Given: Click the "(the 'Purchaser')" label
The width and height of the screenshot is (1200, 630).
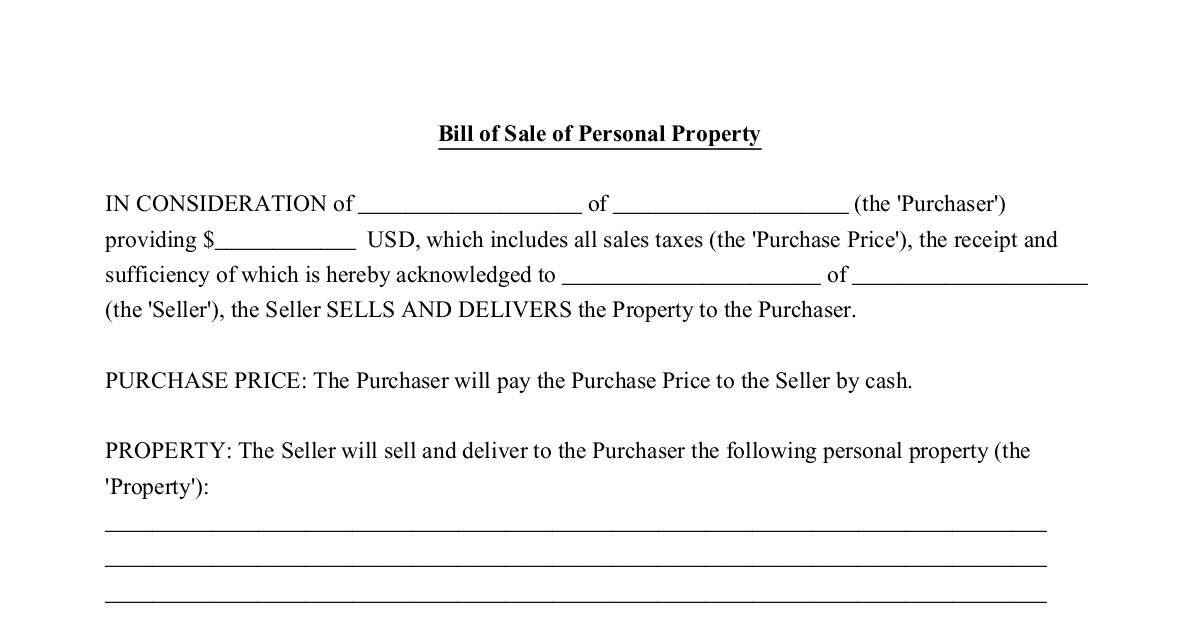Looking at the screenshot, I should [x=929, y=205].
